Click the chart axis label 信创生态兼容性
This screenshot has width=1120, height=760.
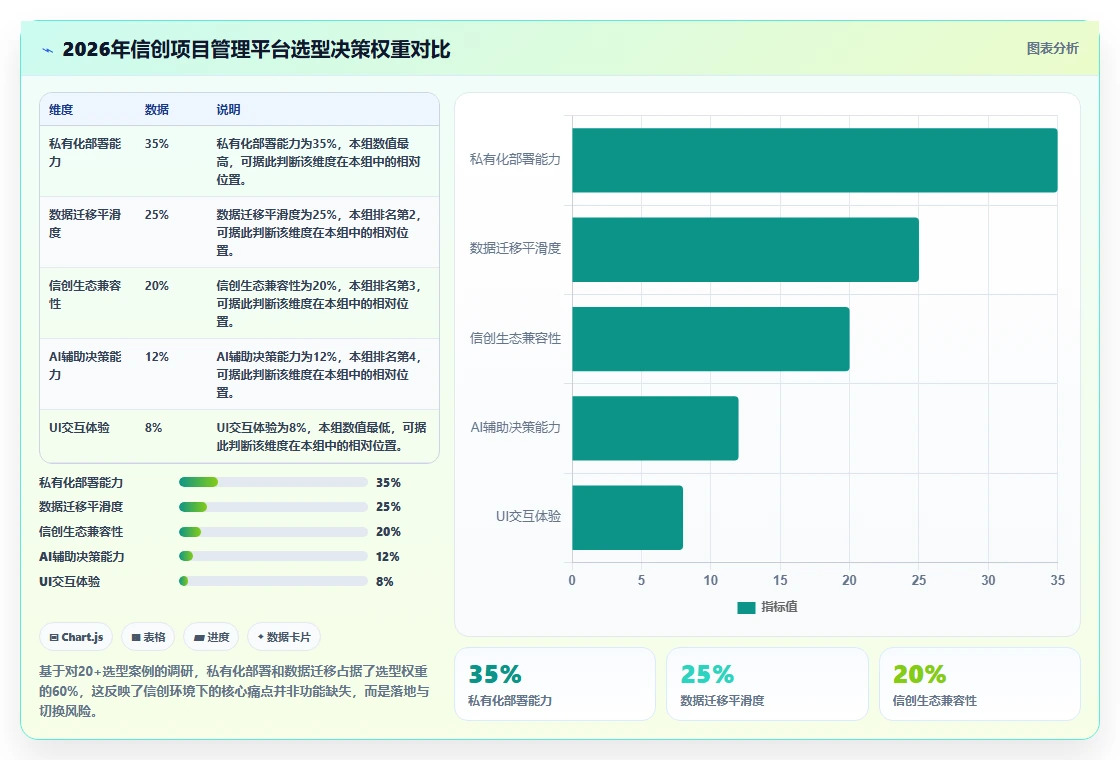(x=515, y=338)
